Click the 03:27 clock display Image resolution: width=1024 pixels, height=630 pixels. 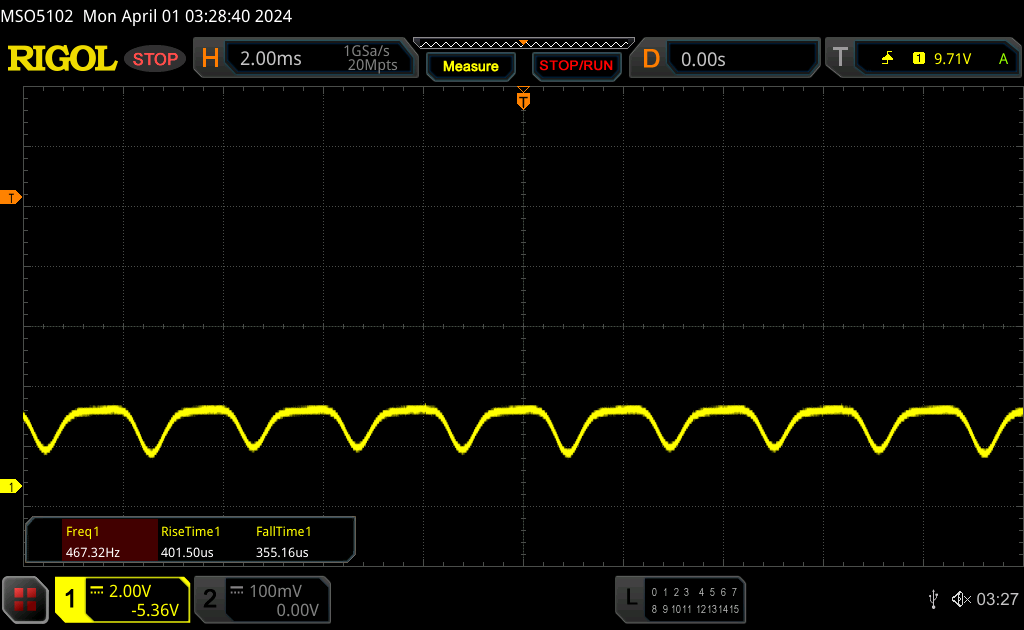point(997,599)
